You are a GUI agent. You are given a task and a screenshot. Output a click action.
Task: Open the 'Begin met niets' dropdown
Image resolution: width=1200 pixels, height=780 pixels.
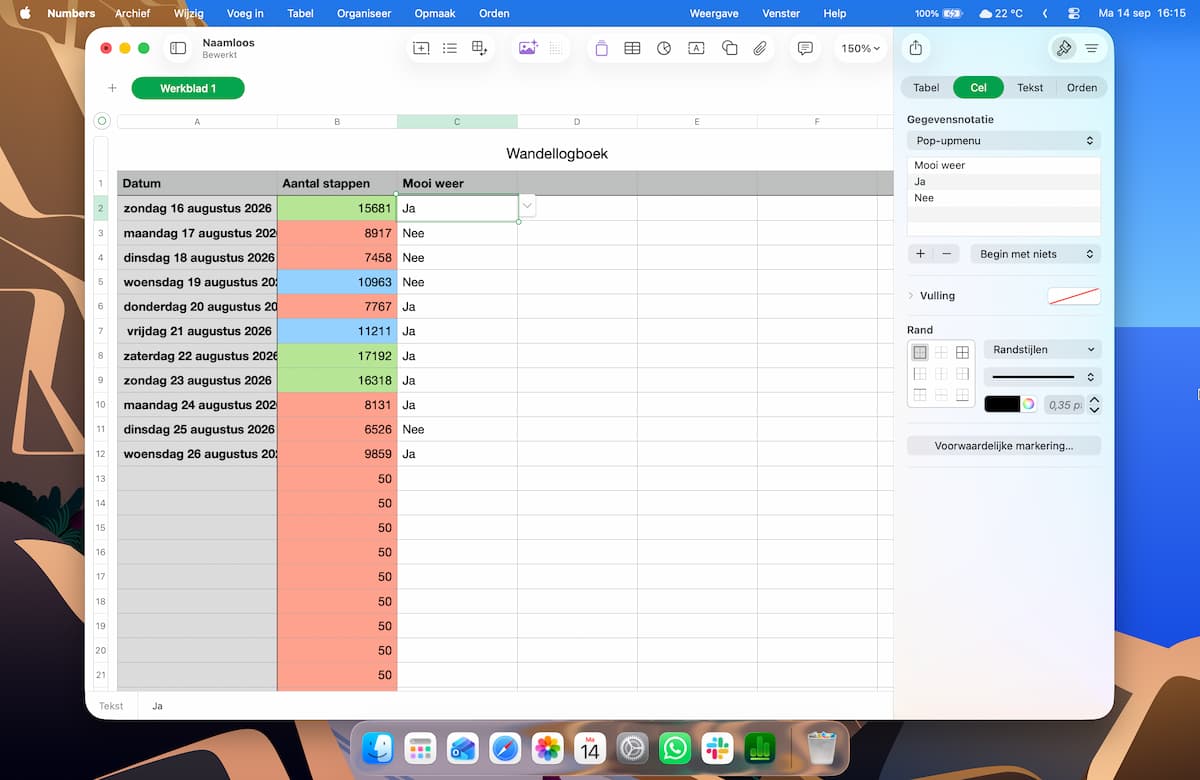pos(1035,254)
